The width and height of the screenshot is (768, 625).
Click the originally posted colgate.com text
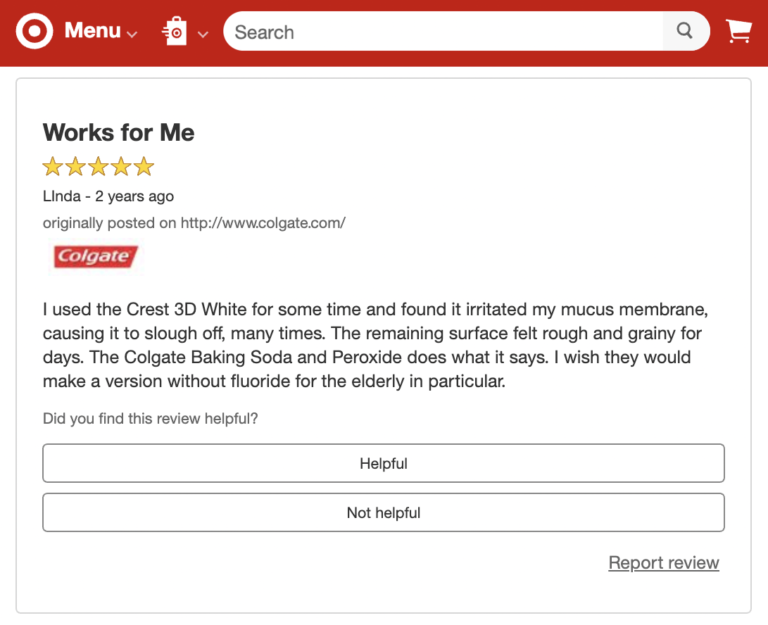[194, 223]
